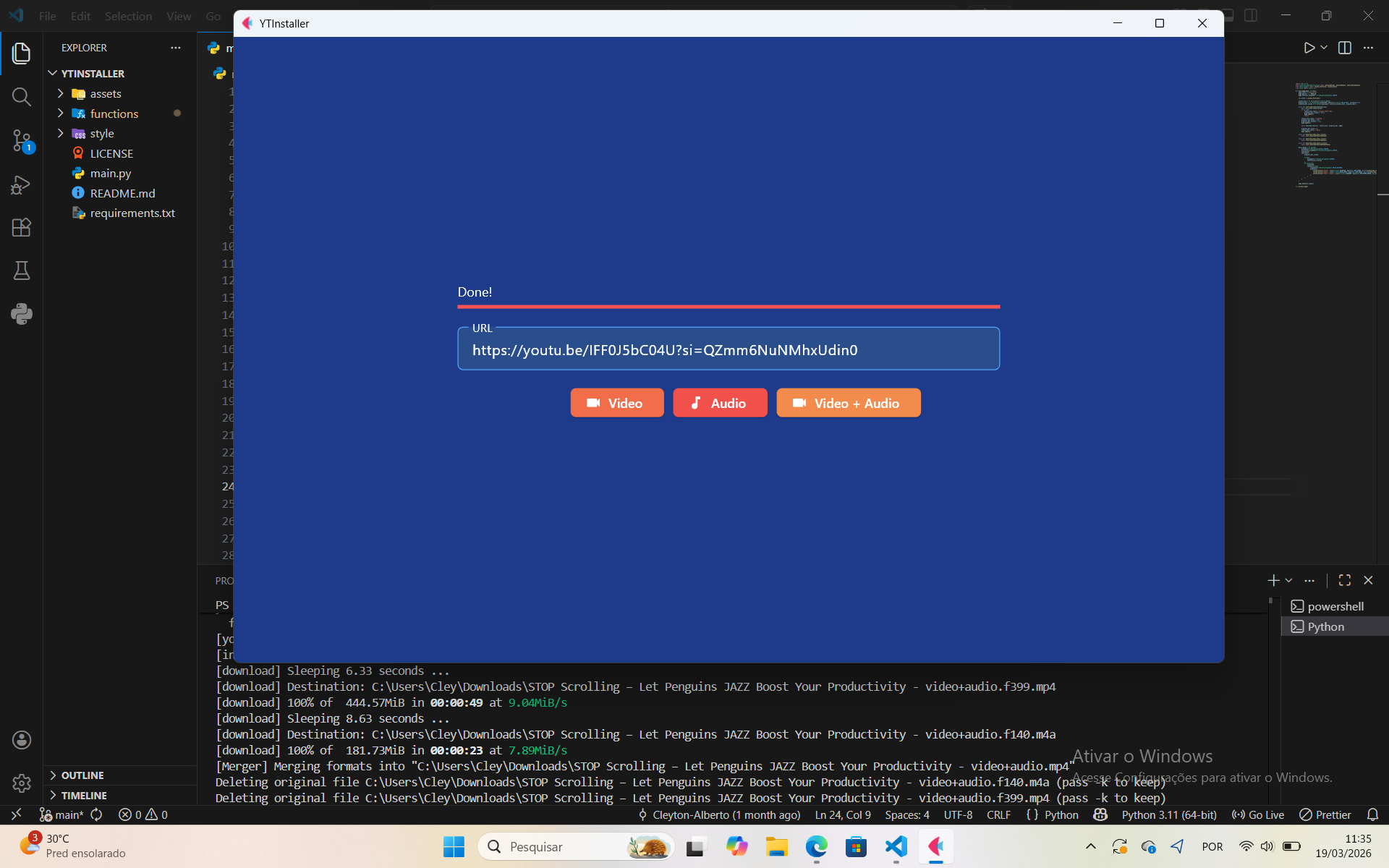Toggle Prettier in the status bar
This screenshot has height=868, width=1389.
tap(1325, 814)
